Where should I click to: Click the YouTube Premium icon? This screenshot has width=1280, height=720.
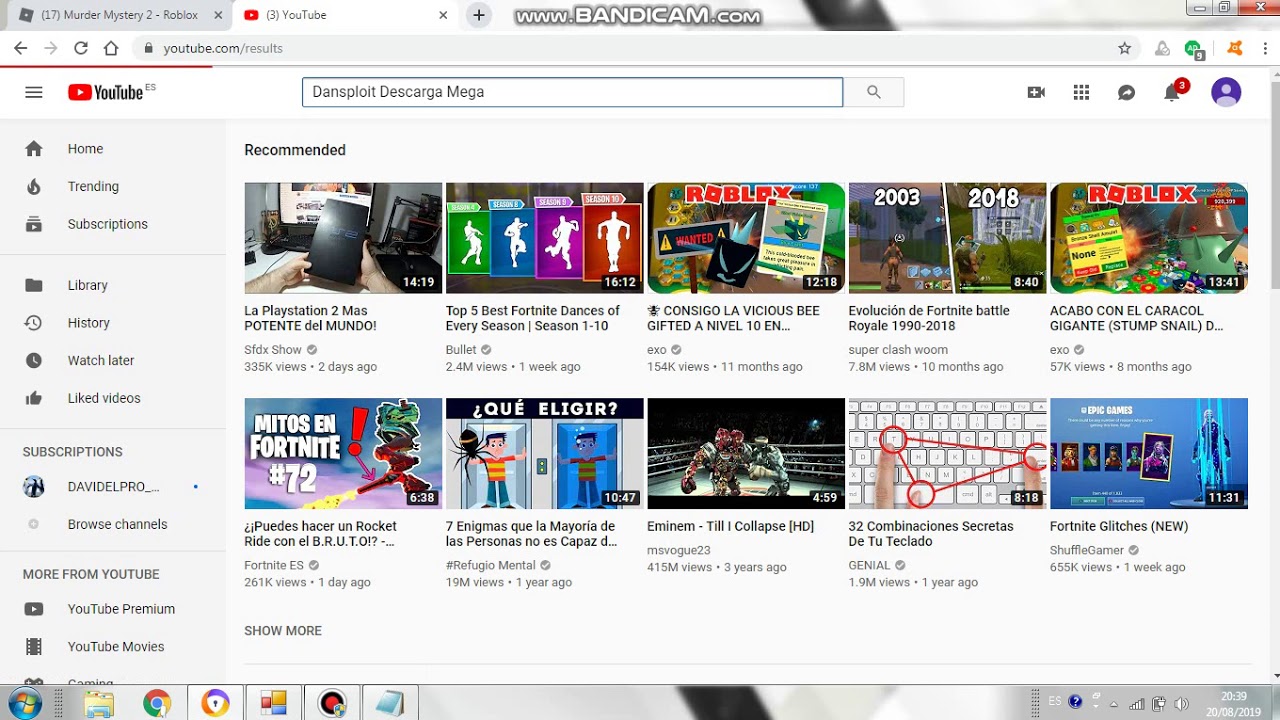pyautogui.click(x=34, y=609)
